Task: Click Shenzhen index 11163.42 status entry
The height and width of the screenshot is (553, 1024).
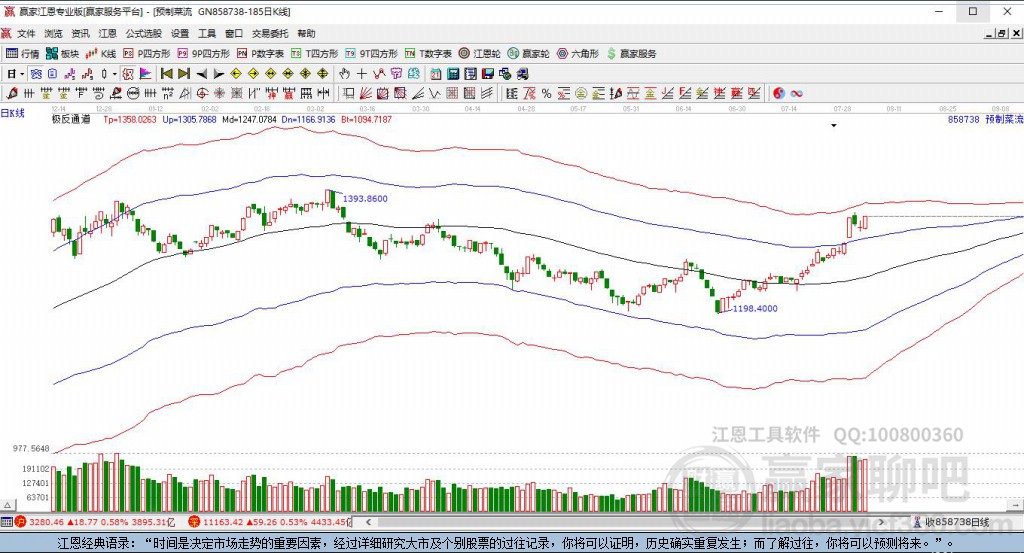Action: tap(270, 522)
